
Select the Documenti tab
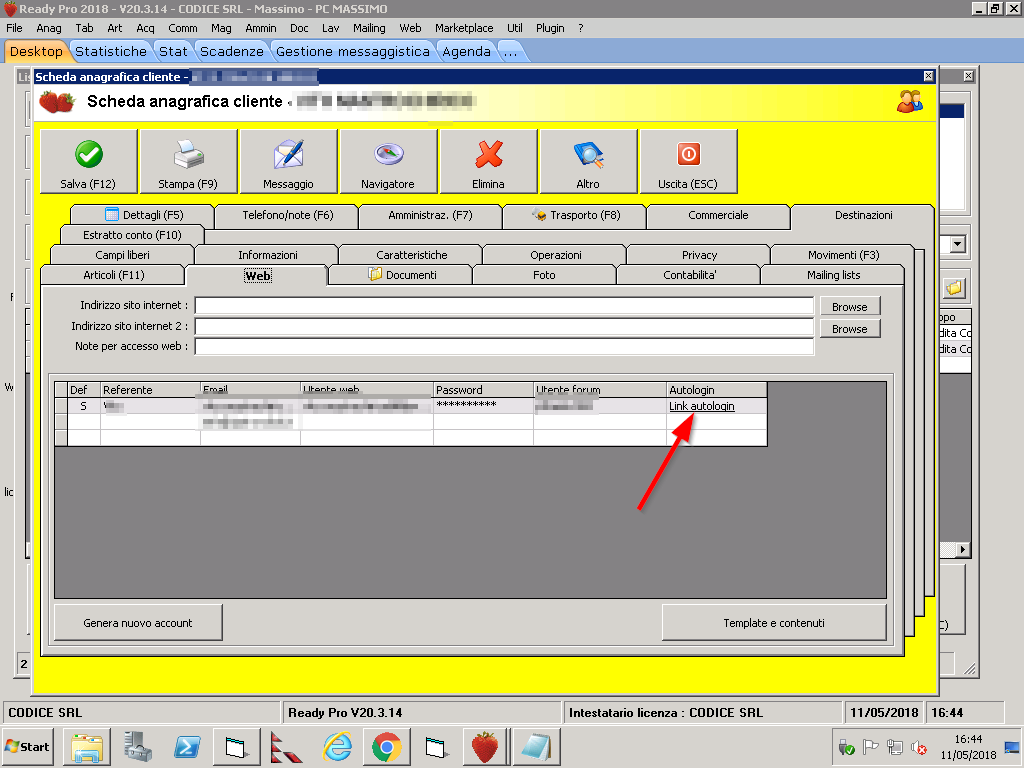[x=402, y=275]
